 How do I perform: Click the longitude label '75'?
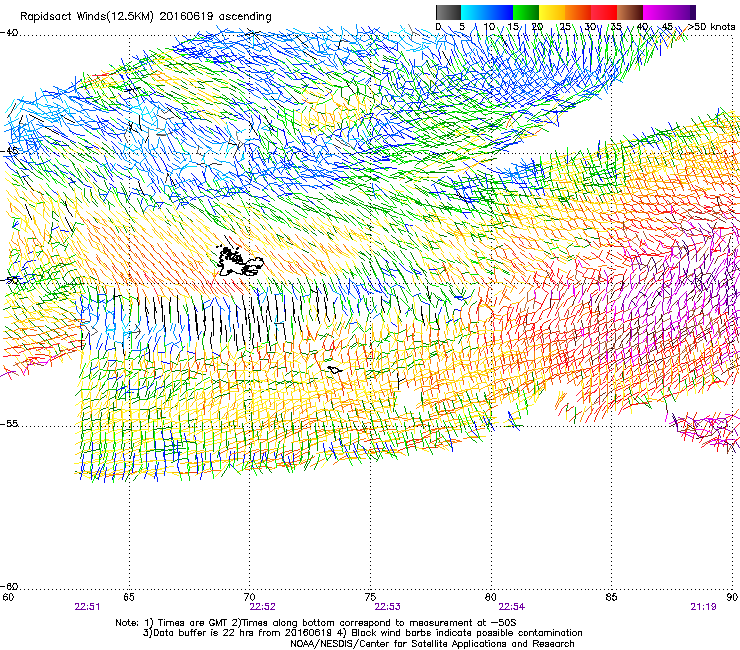tap(370, 597)
